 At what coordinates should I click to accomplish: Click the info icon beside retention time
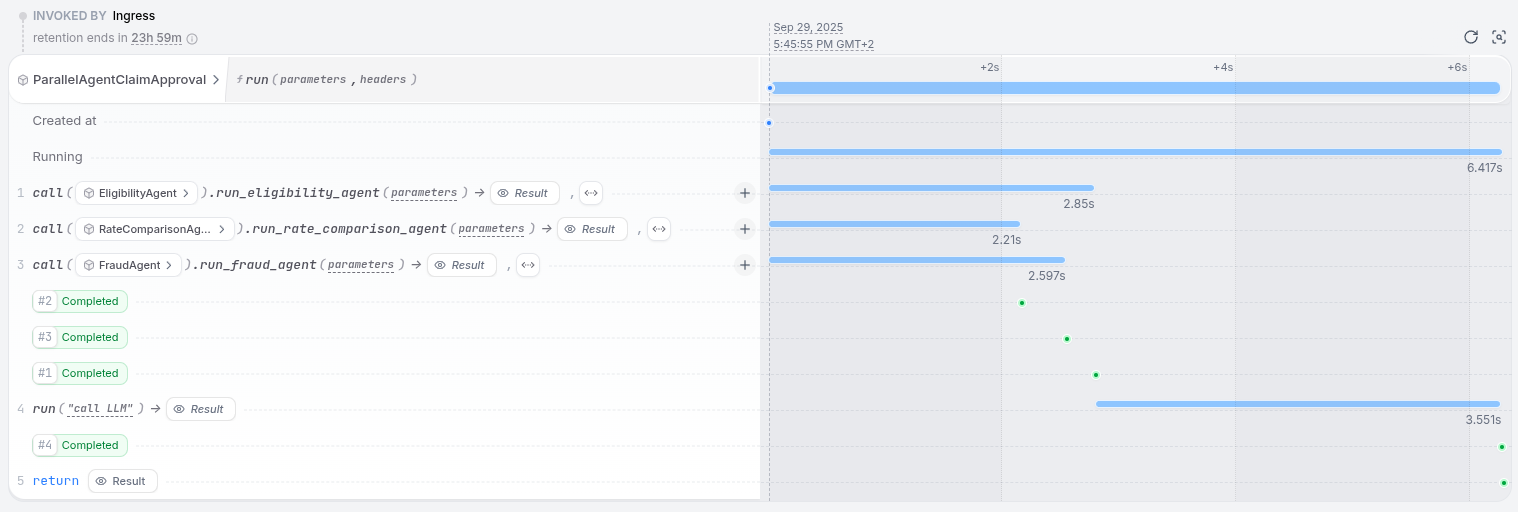(x=192, y=39)
